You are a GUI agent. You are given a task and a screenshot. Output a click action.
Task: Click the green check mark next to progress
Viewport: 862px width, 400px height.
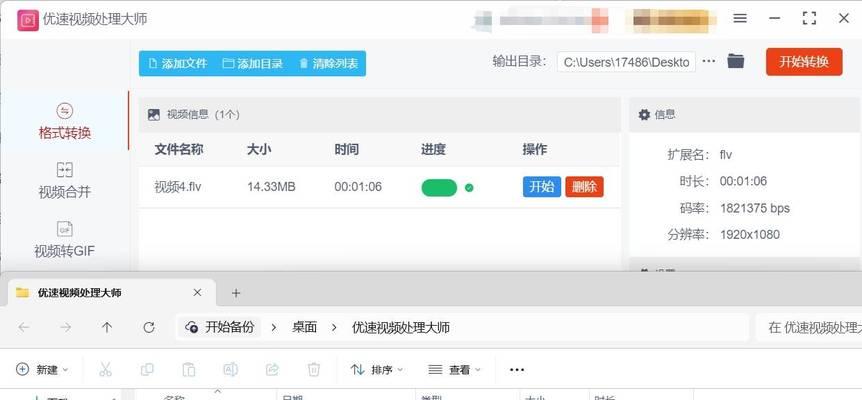coord(469,188)
